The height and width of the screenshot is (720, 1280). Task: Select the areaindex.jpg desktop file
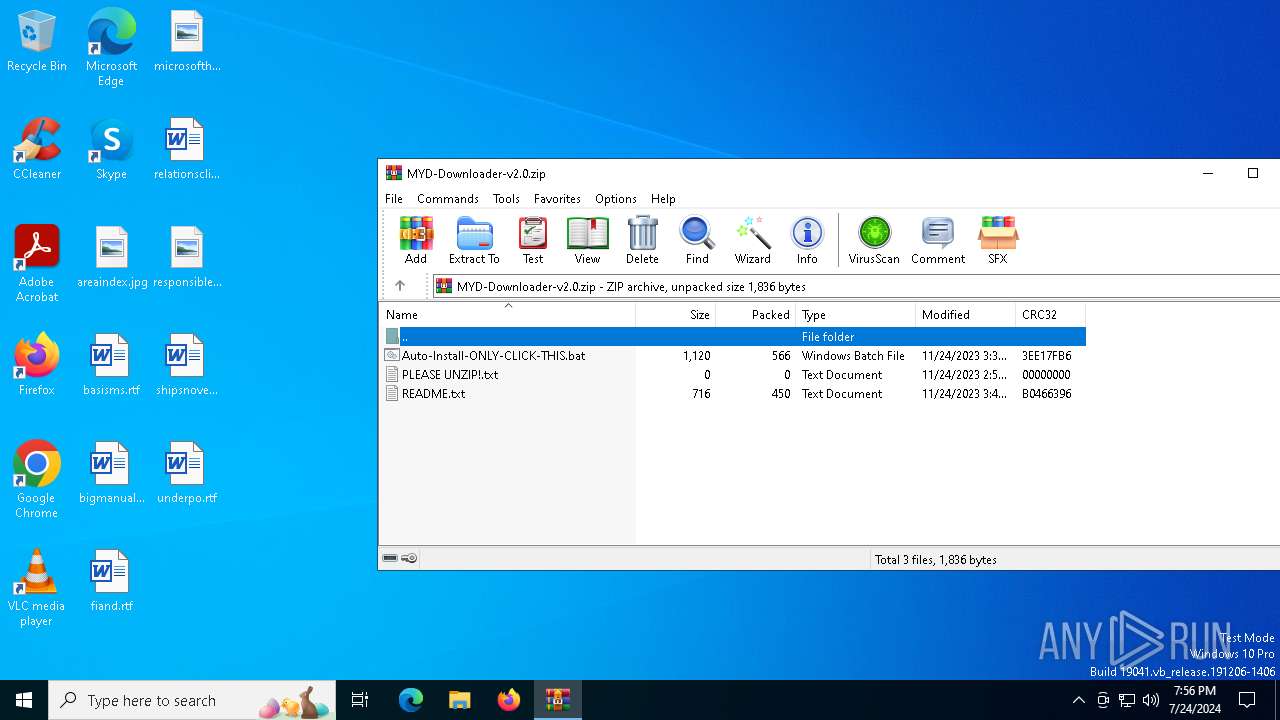point(112,258)
